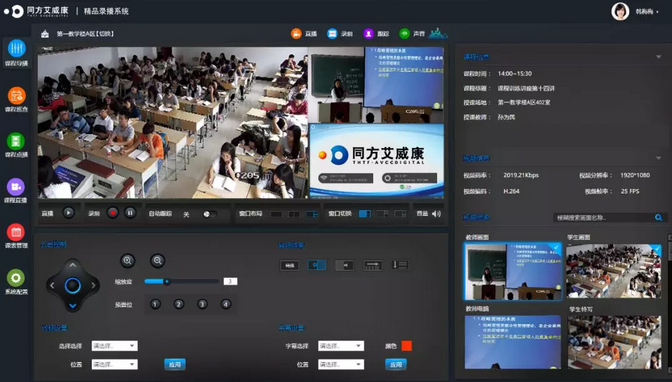Tilt the camera down with the PTZ down arrow
Image resolution: width=672 pixels, height=382 pixels.
[72, 306]
